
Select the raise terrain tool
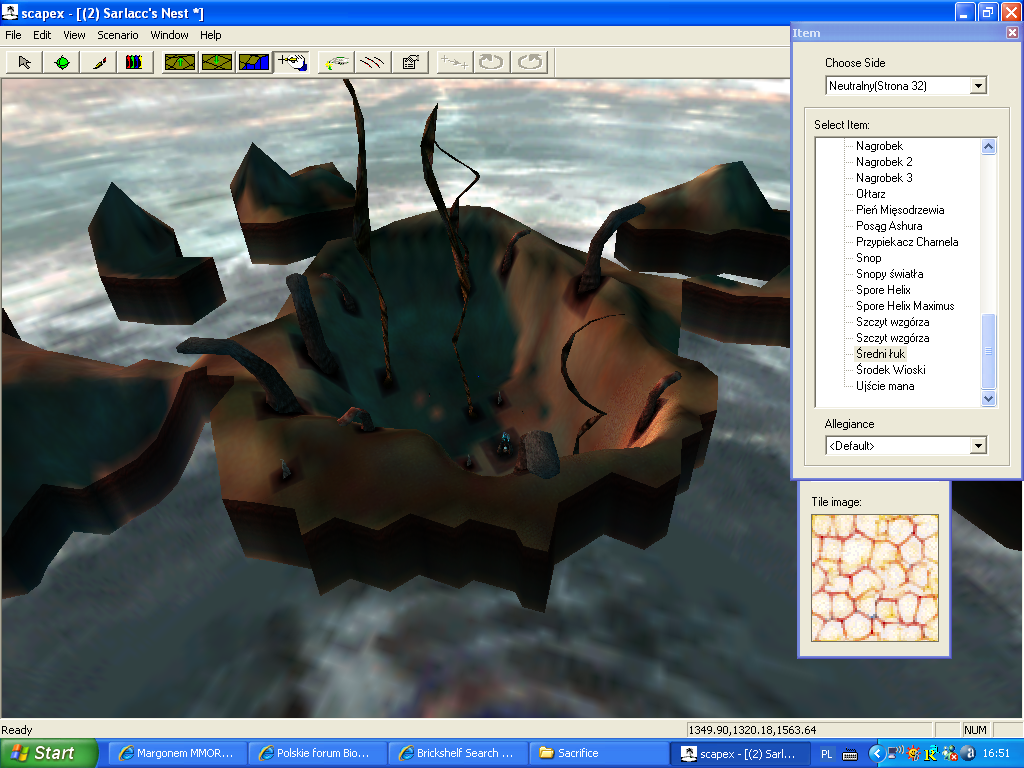[x=180, y=62]
